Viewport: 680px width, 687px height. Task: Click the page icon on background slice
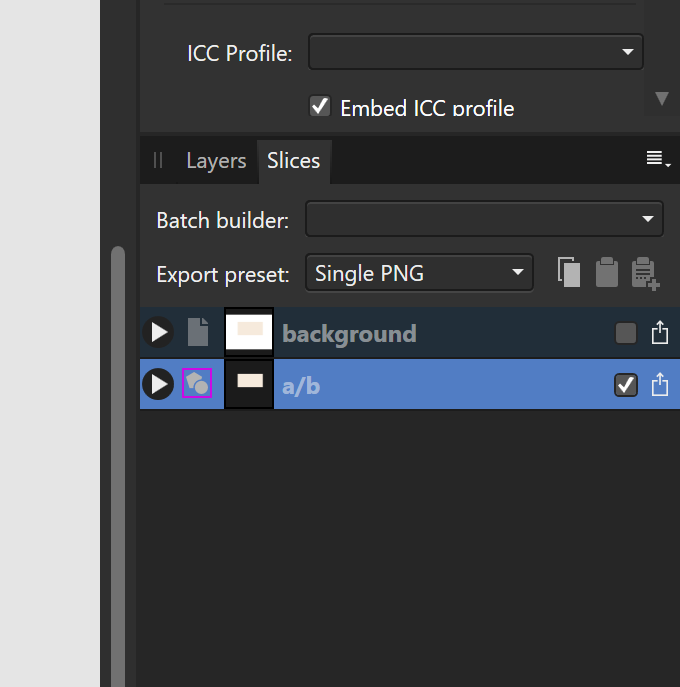(x=198, y=332)
